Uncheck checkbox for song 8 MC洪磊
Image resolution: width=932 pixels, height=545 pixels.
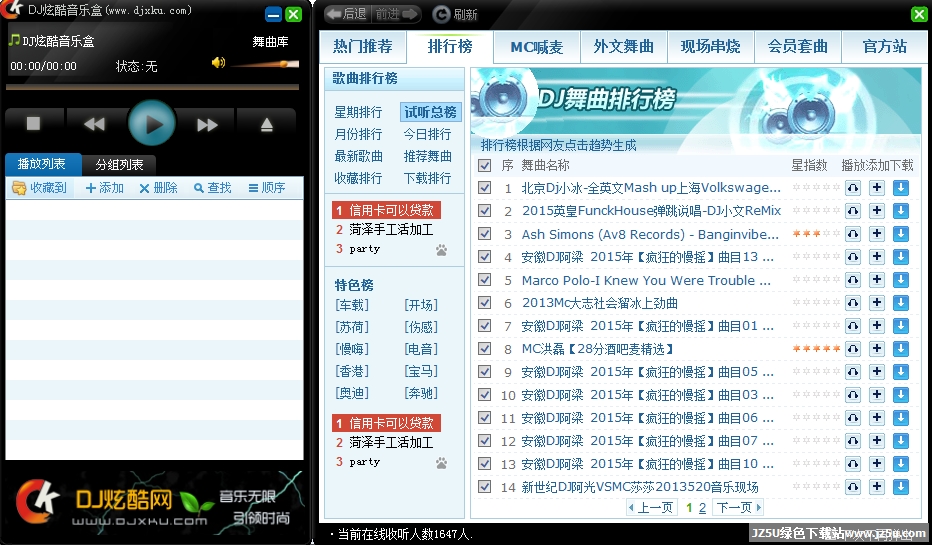pyautogui.click(x=484, y=349)
